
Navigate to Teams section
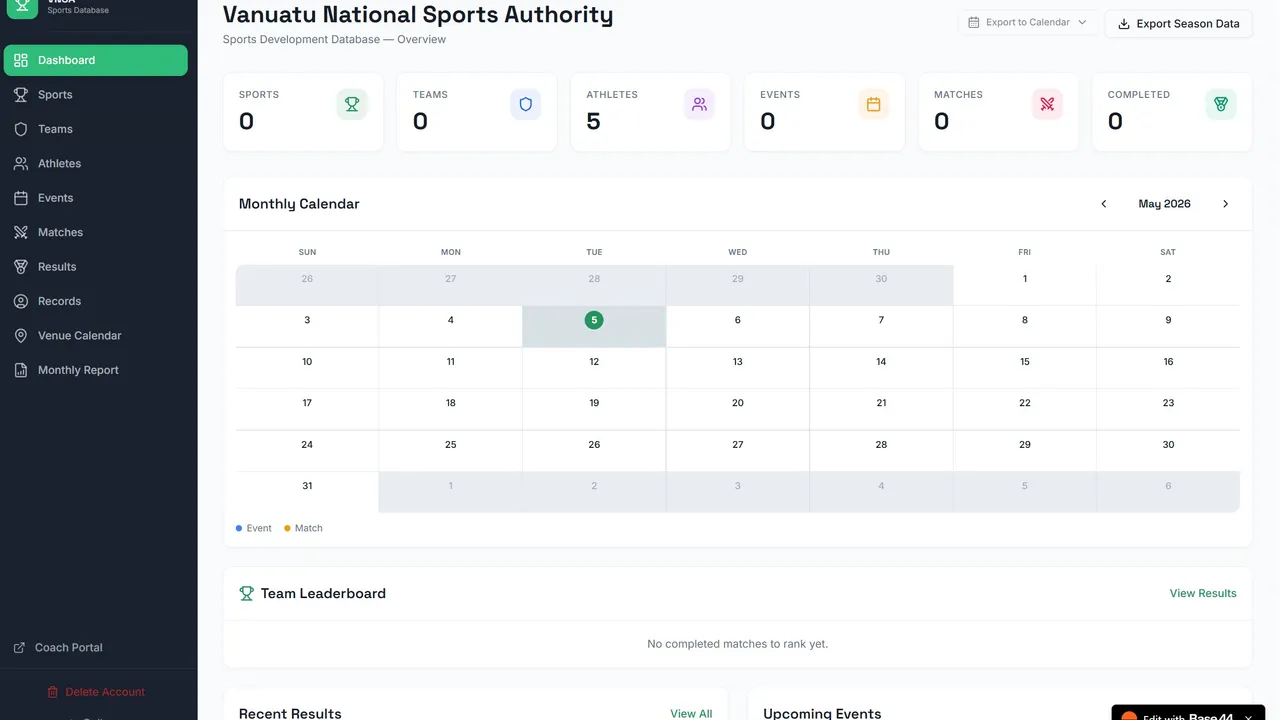click(96, 129)
